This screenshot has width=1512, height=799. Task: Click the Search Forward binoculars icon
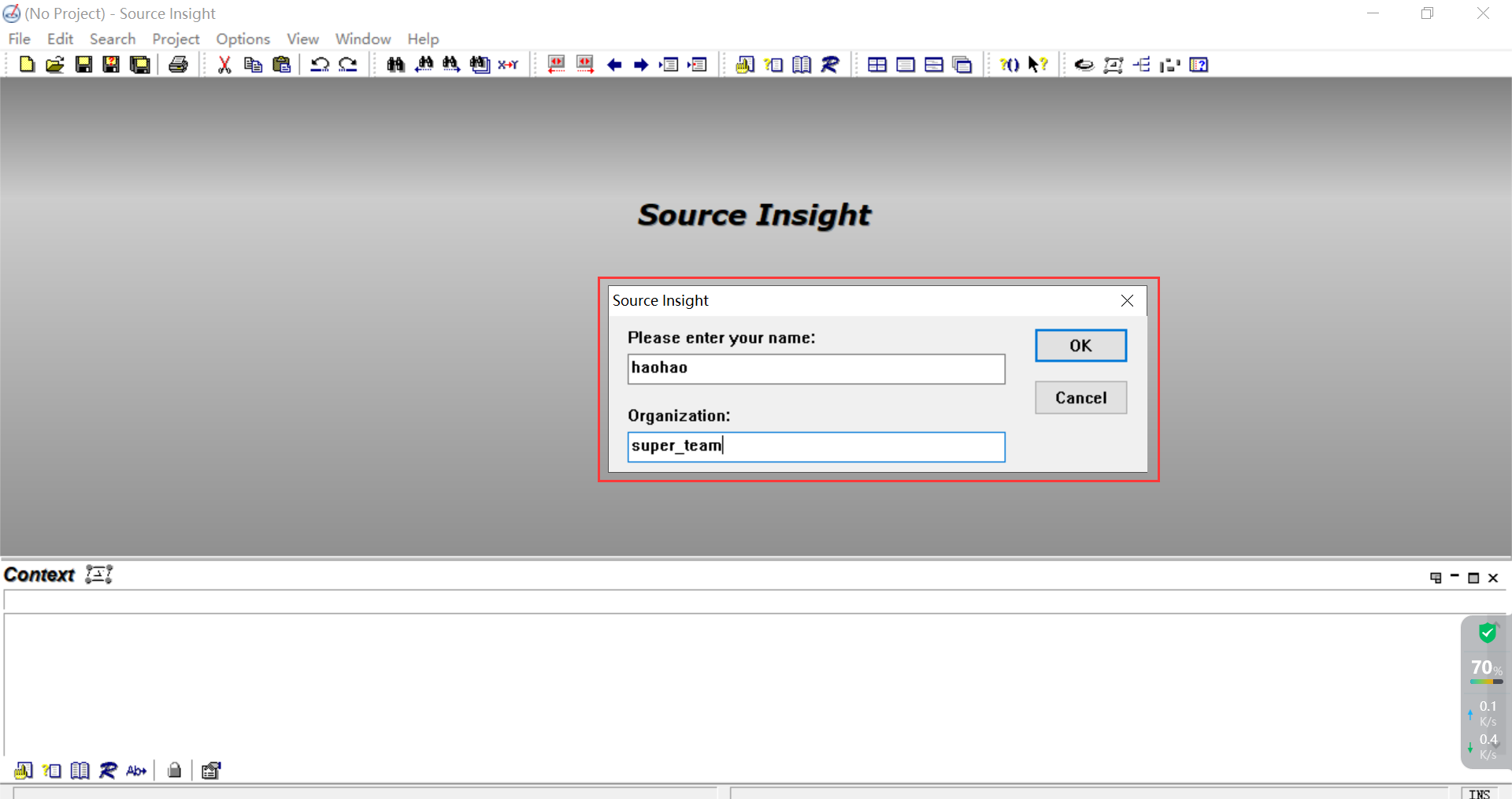coord(451,65)
